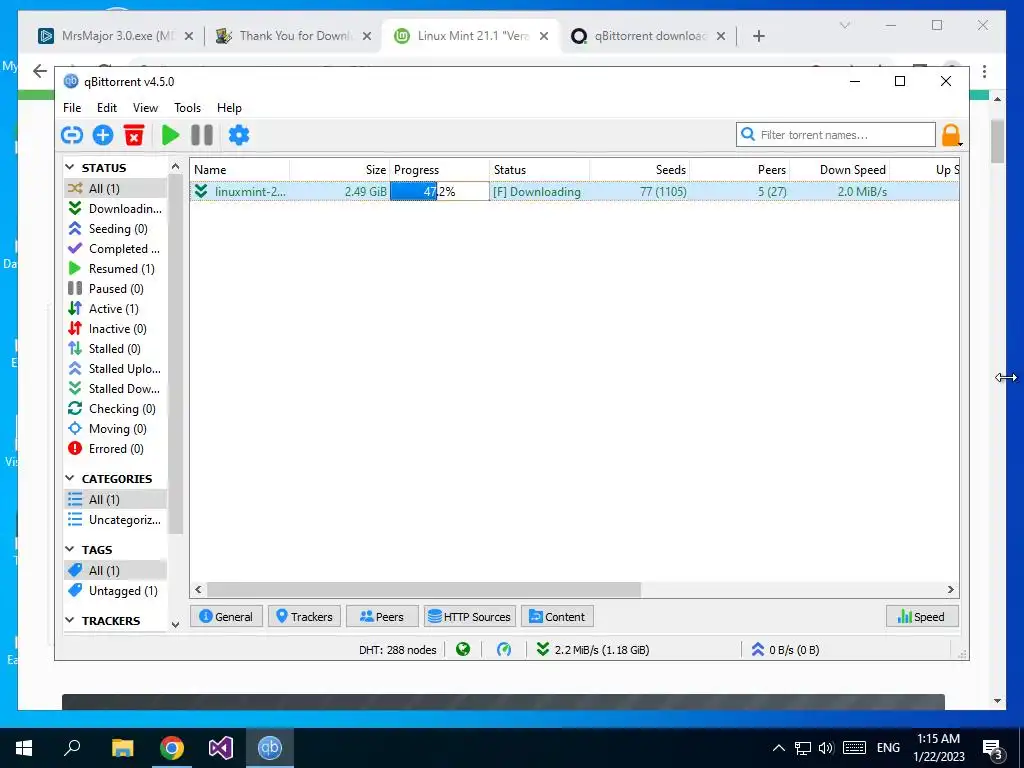Select Resumed (1) filter
Screen dimensions: 1024x768
point(116,268)
